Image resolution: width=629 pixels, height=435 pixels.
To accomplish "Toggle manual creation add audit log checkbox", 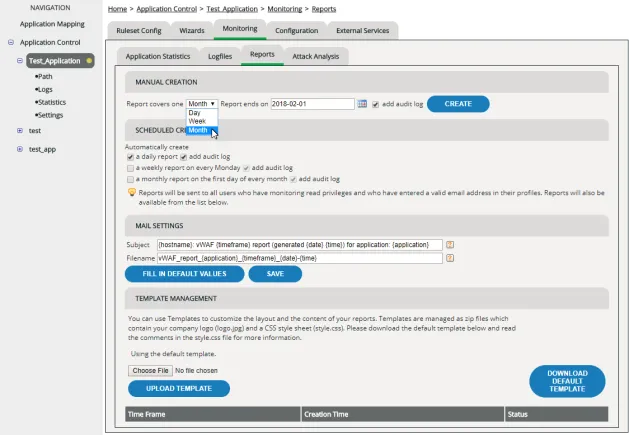I will (x=375, y=104).
